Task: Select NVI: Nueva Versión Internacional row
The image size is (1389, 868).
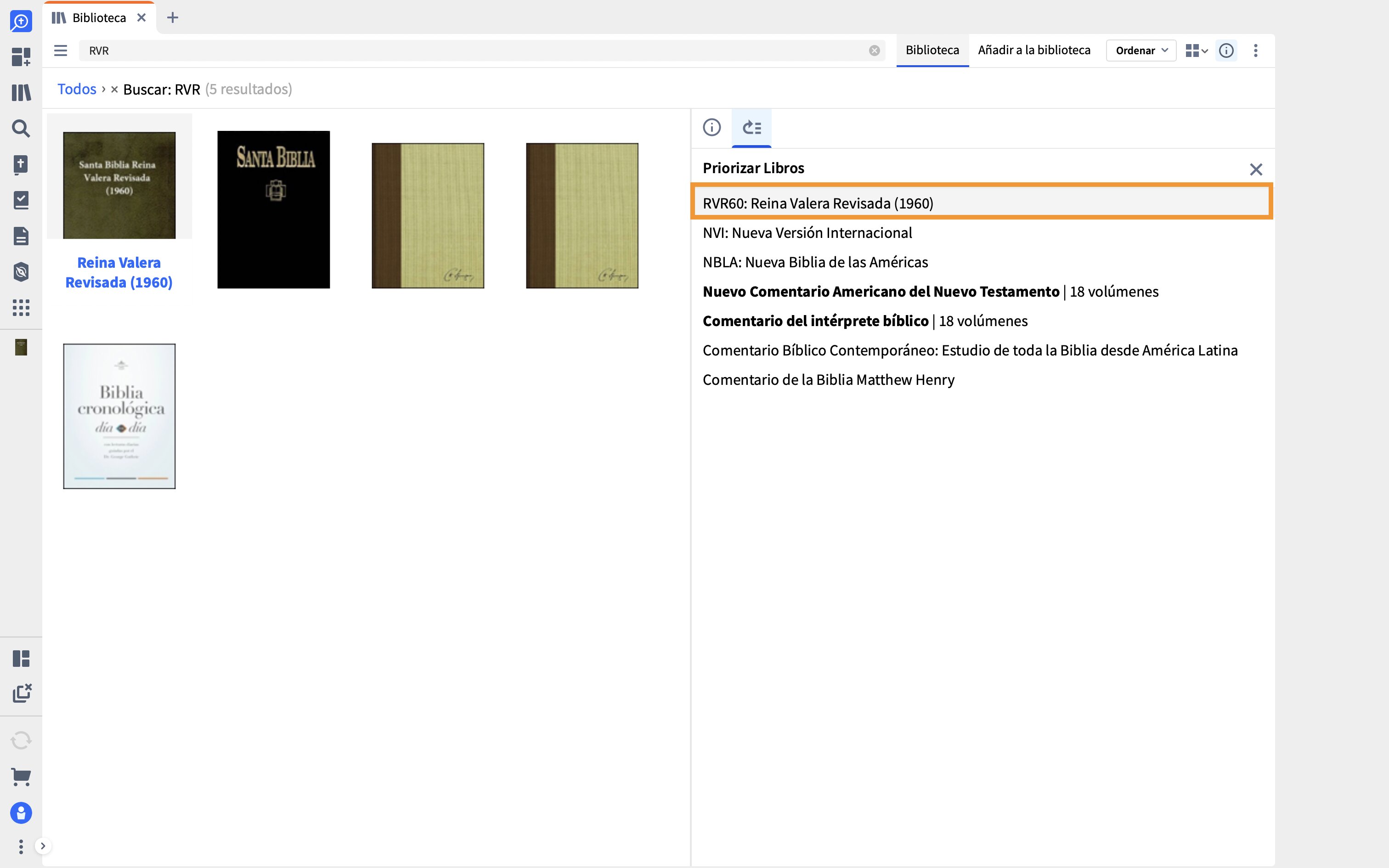Action: click(982, 232)
